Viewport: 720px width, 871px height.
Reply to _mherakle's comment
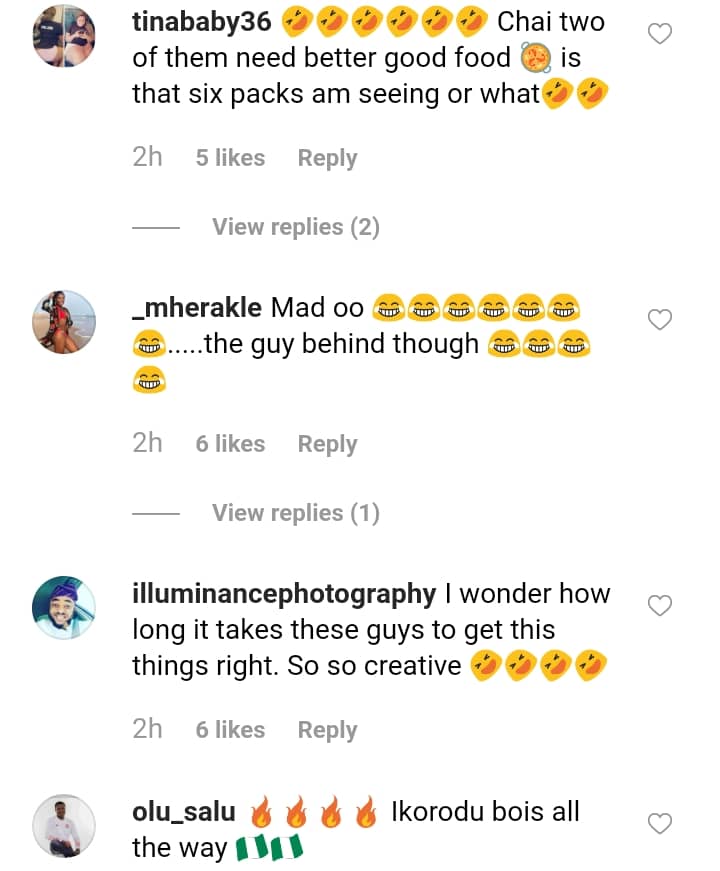(327, 444)
